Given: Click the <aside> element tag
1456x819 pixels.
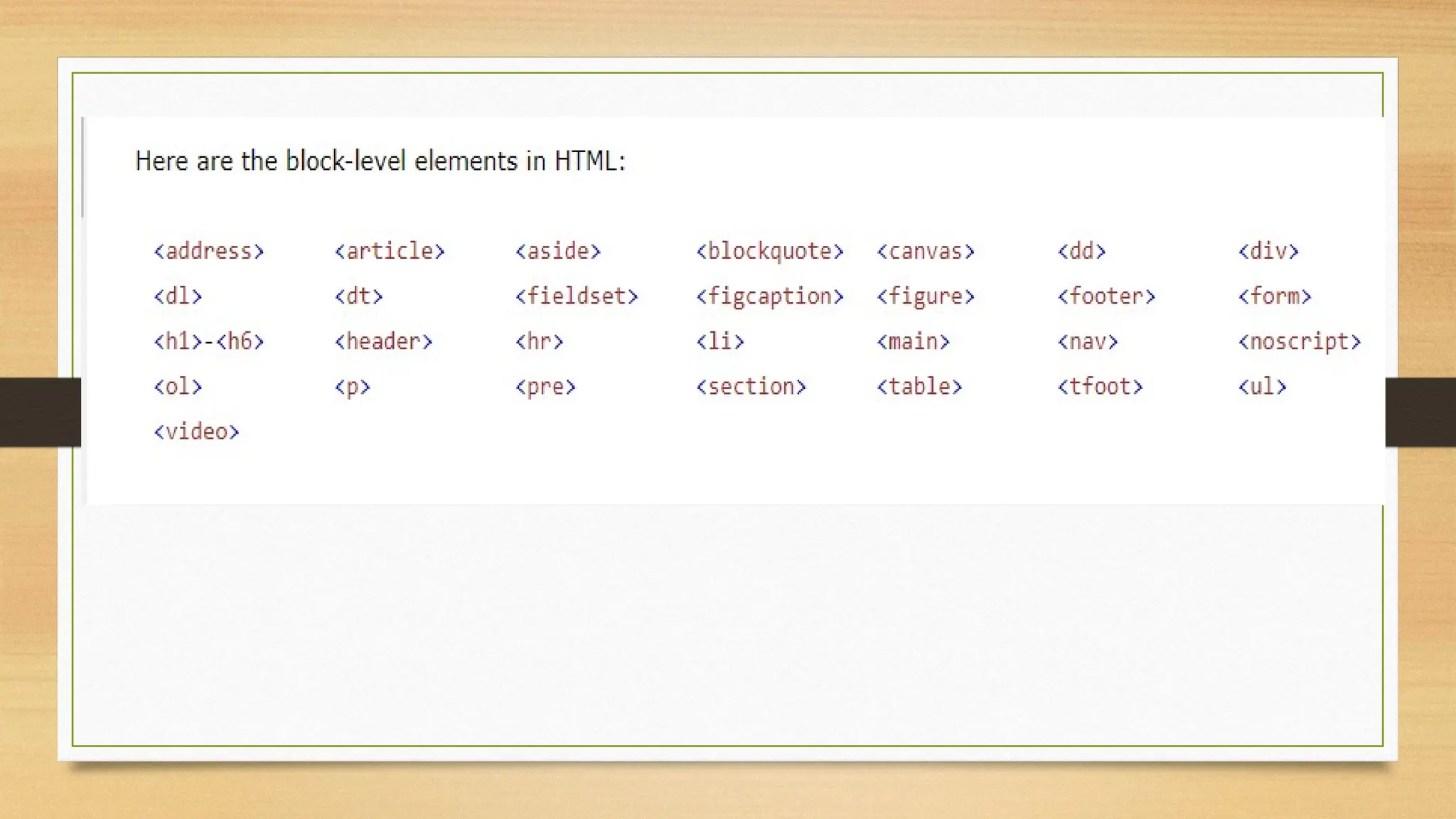Looking at the screenshot, I should point(558,252).
